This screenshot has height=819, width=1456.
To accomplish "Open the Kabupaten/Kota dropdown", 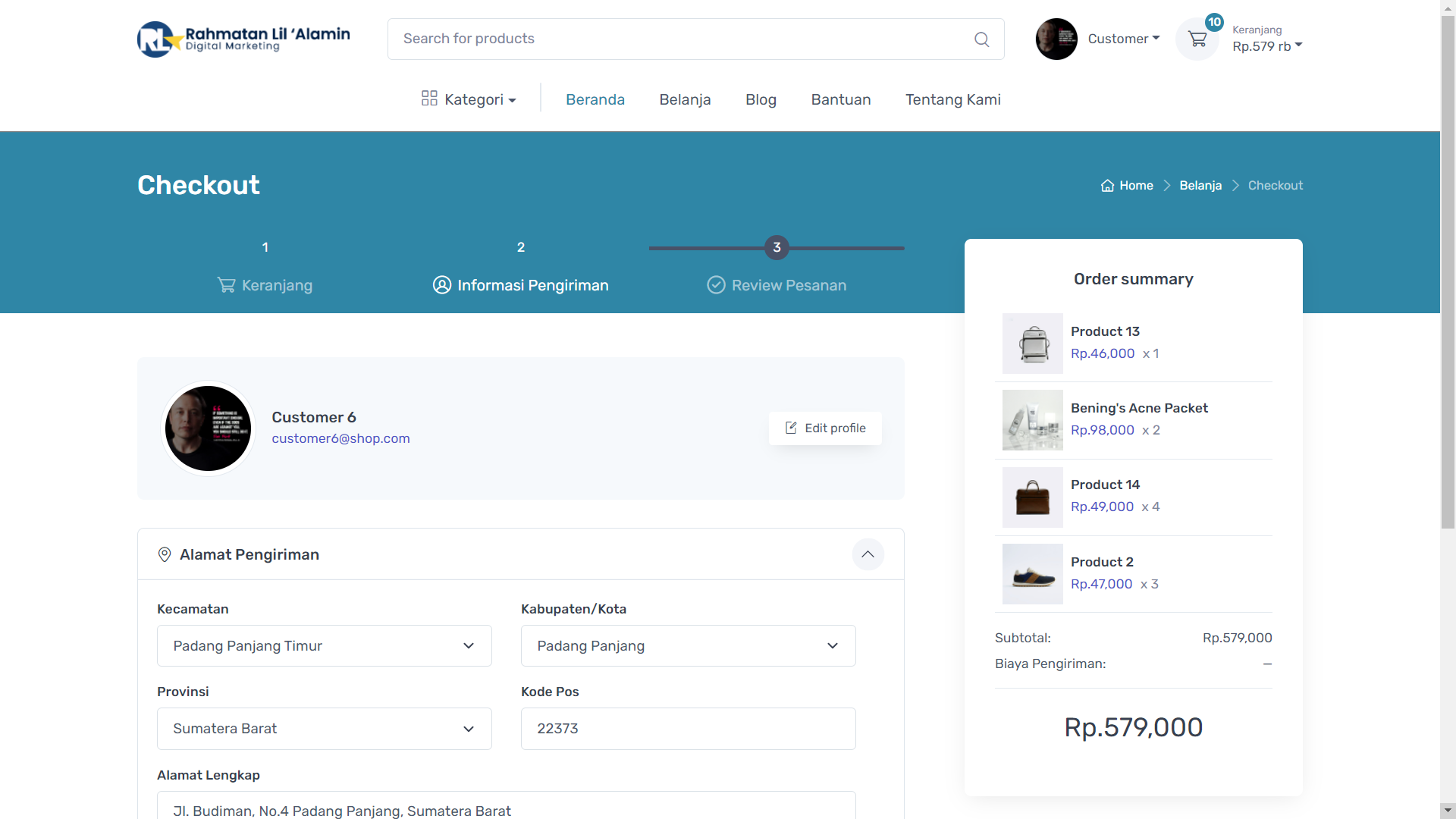I will pos(688,646).
